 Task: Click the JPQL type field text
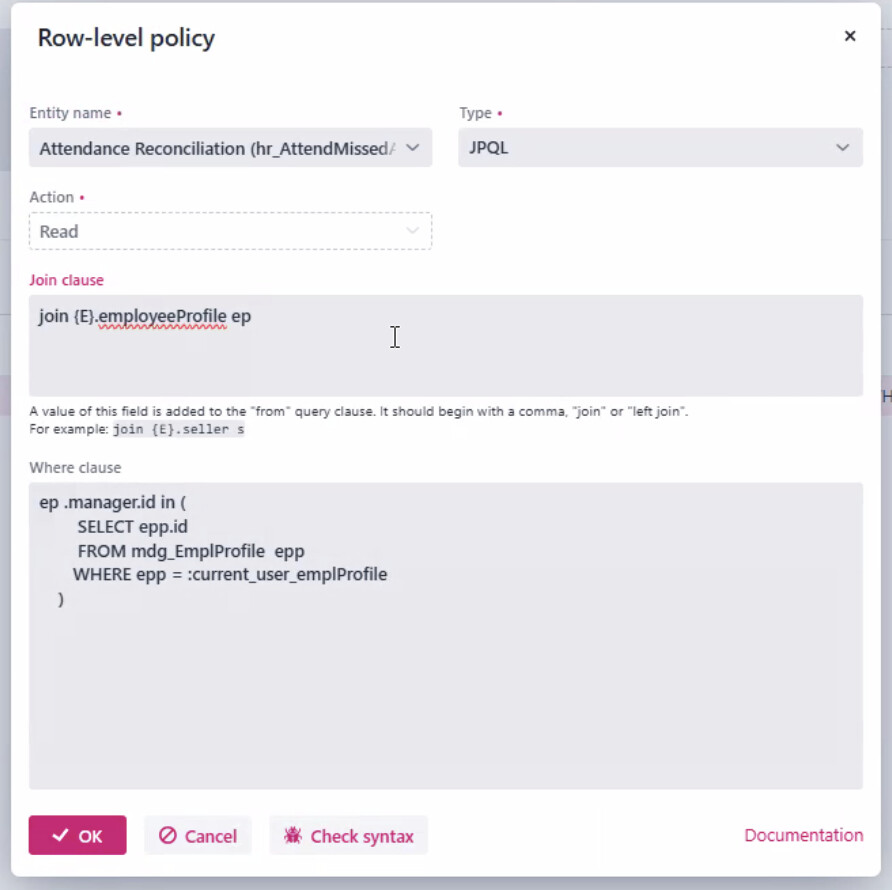[490, 148]
